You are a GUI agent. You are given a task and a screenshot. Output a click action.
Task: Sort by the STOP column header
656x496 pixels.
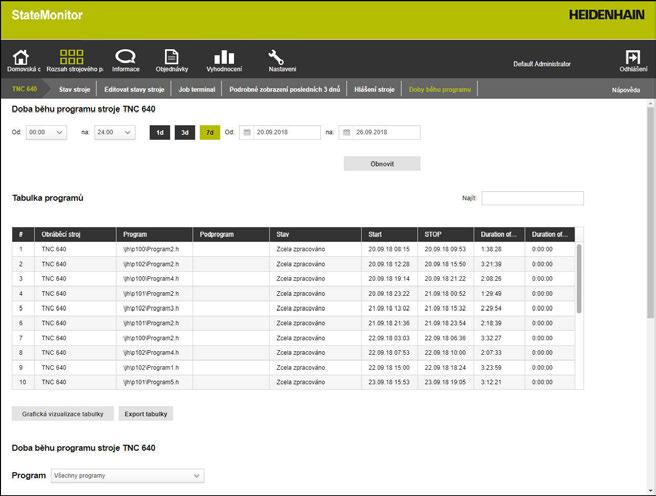coord(446,235)
